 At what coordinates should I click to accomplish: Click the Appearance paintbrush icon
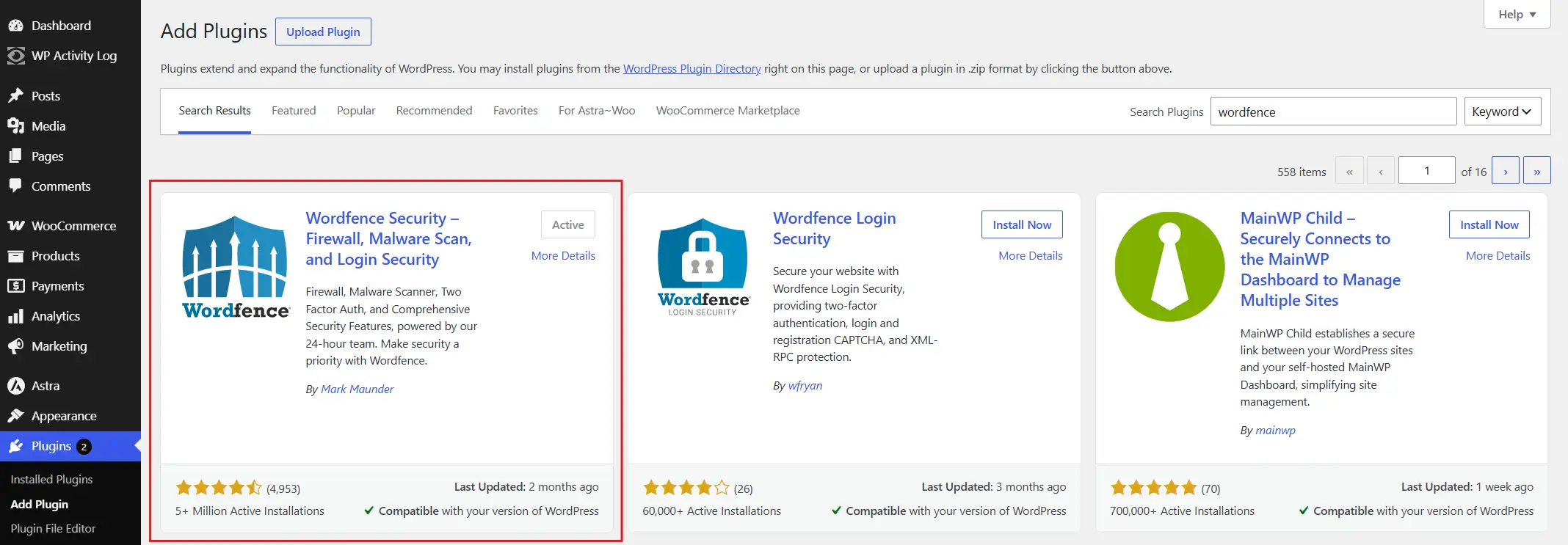coord(15,416)
